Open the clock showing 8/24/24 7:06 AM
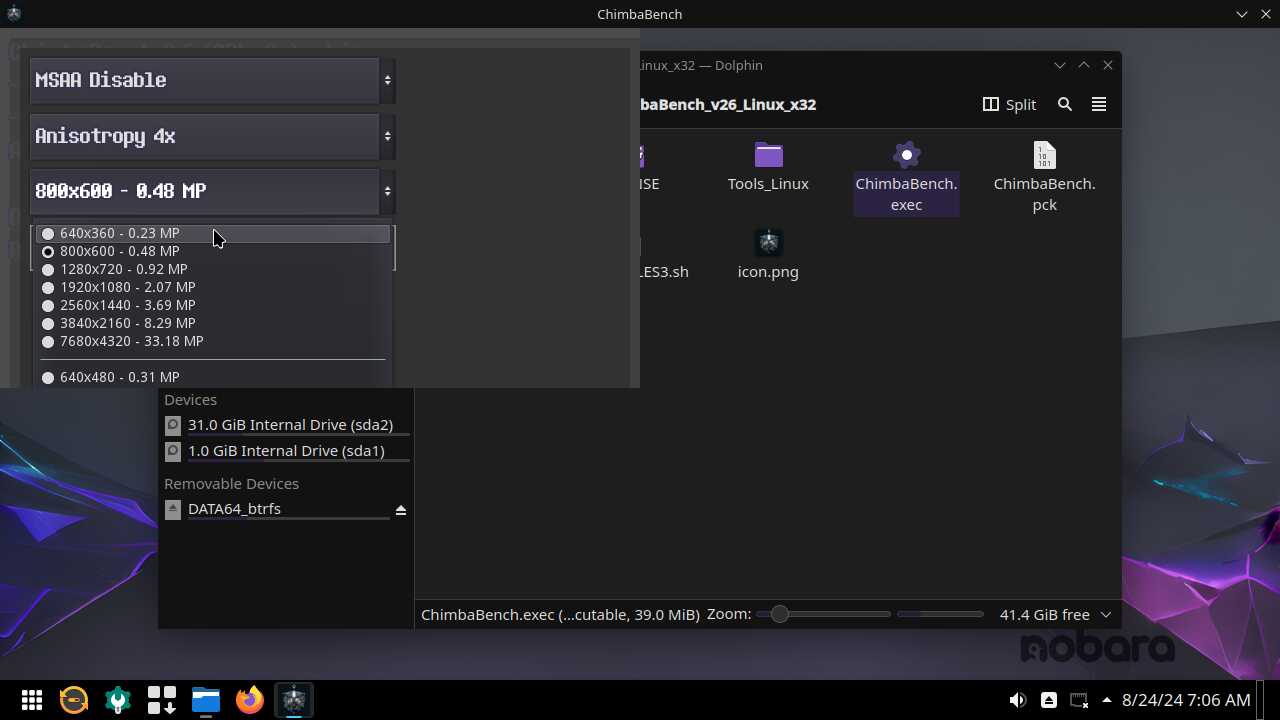This screenshot has height=720, width=1280. 1187,700
